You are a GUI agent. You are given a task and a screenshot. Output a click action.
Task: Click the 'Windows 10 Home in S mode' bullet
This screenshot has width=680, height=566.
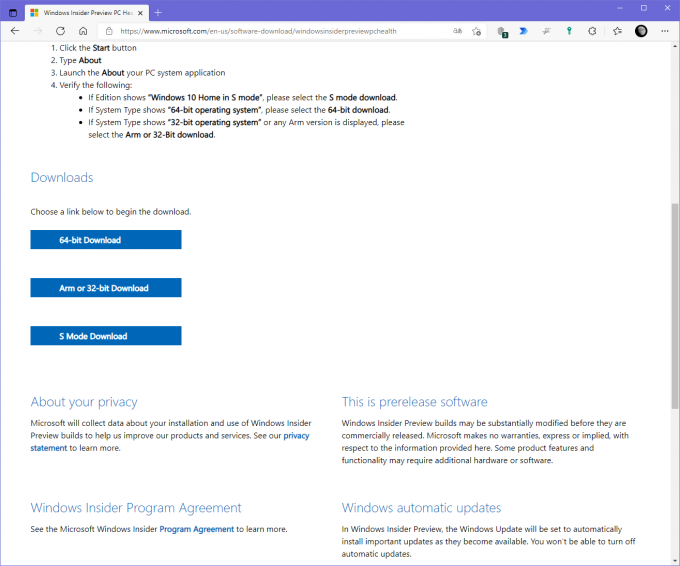coord(243,98)
